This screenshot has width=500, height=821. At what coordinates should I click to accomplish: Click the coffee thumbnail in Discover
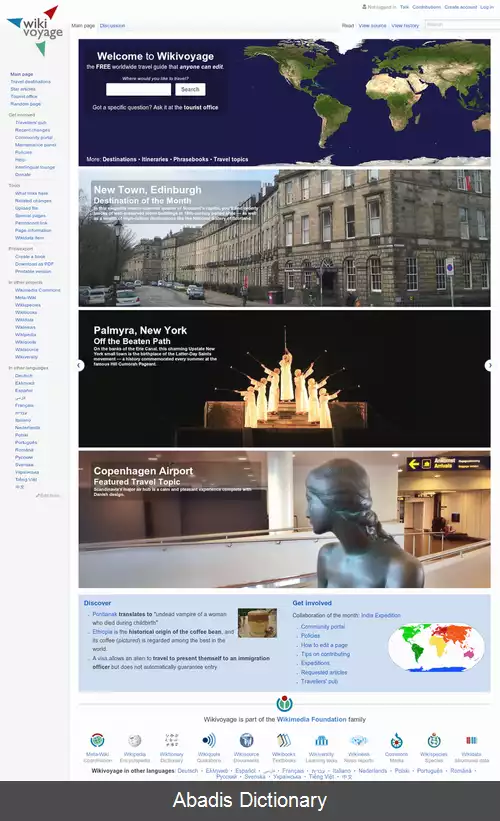pyautogui.click(x=257, y=623)
